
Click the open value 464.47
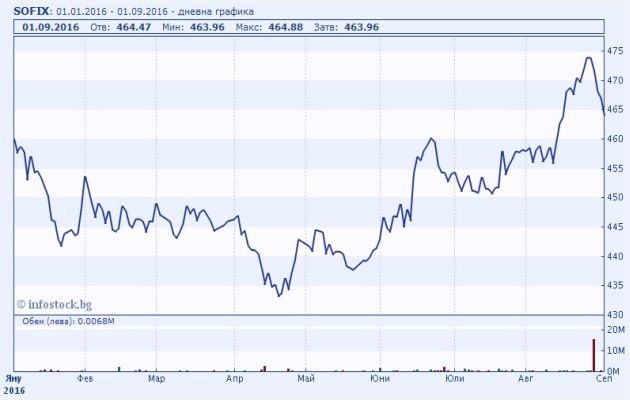[134, 27]
